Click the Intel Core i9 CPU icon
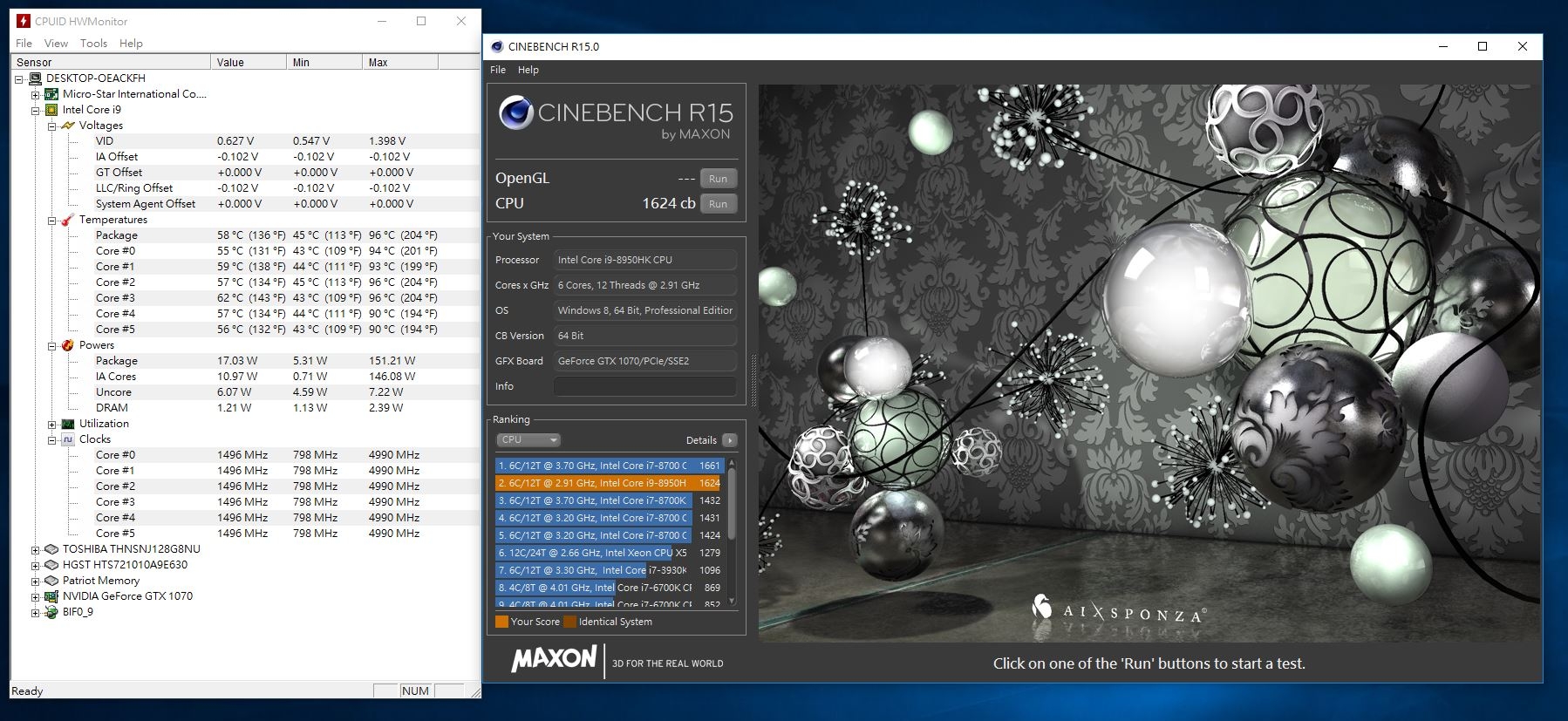This screenshot has width=1568, height=721. tap(51, 110)
